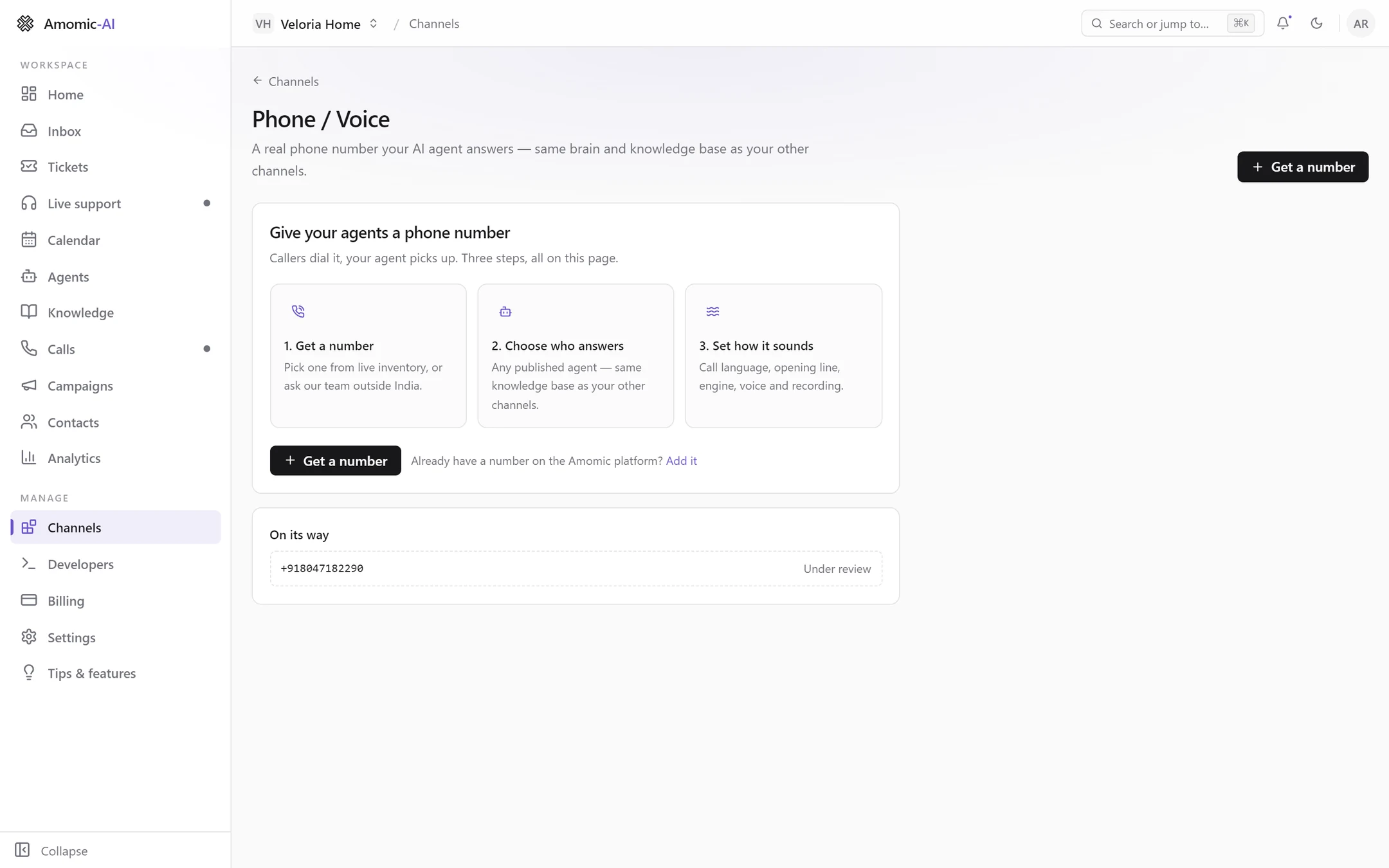Click the phone icon in step one card
Image resolution: width=1389 pixels, height=868 pixels.
[x=298, y=311]
